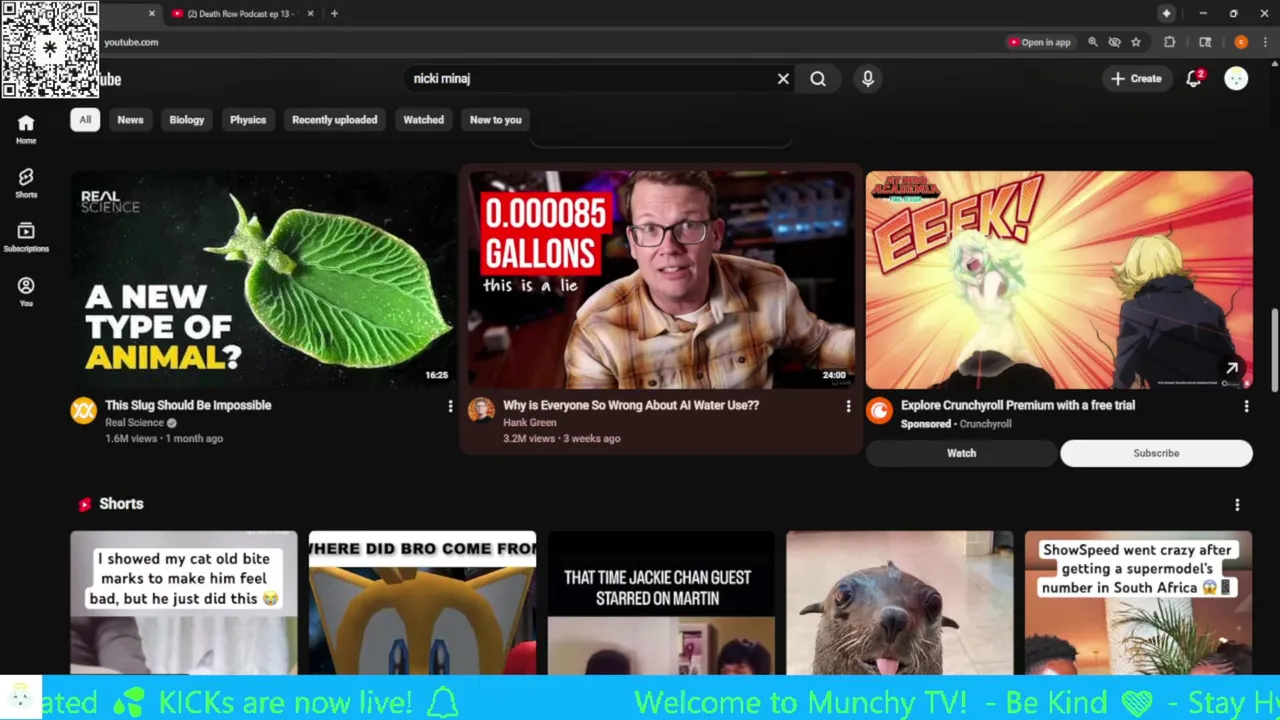Clear the search box text
The image size is (1280, 720).
click(783, 79)
